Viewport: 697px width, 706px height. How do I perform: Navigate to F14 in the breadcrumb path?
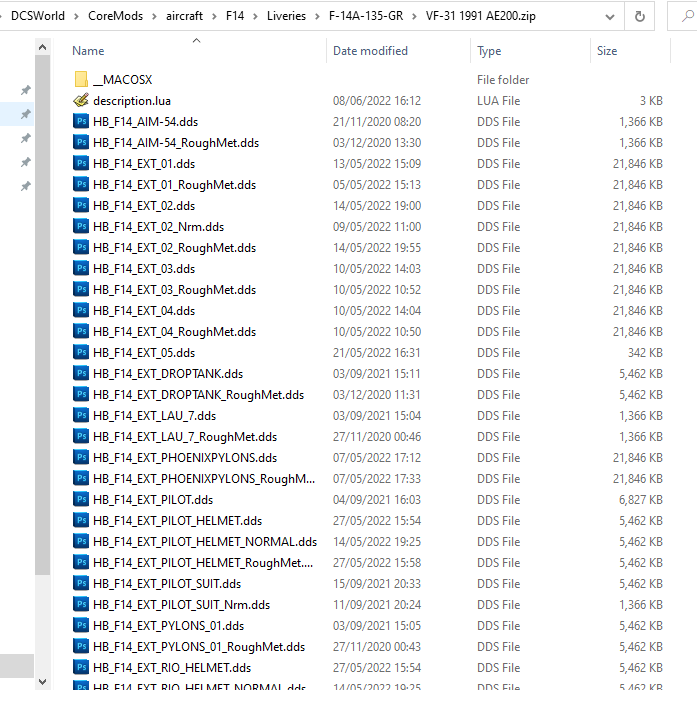(x=235, y=16)
